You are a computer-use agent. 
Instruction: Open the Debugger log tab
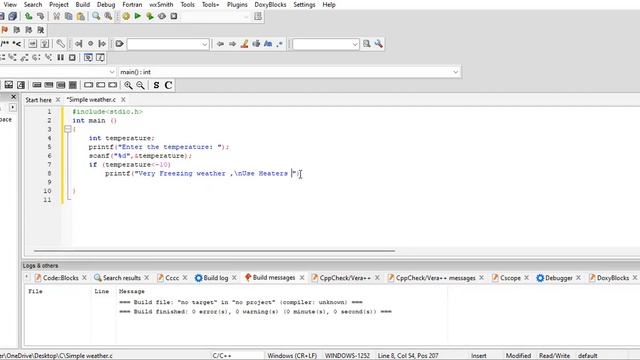[559, 278]
